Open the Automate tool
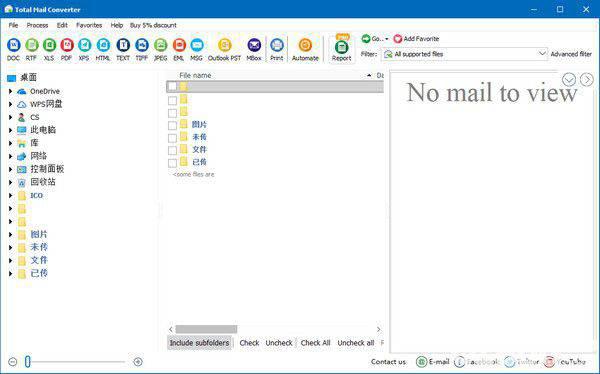This screenshot has height=374, width=600. pos(305,45)
